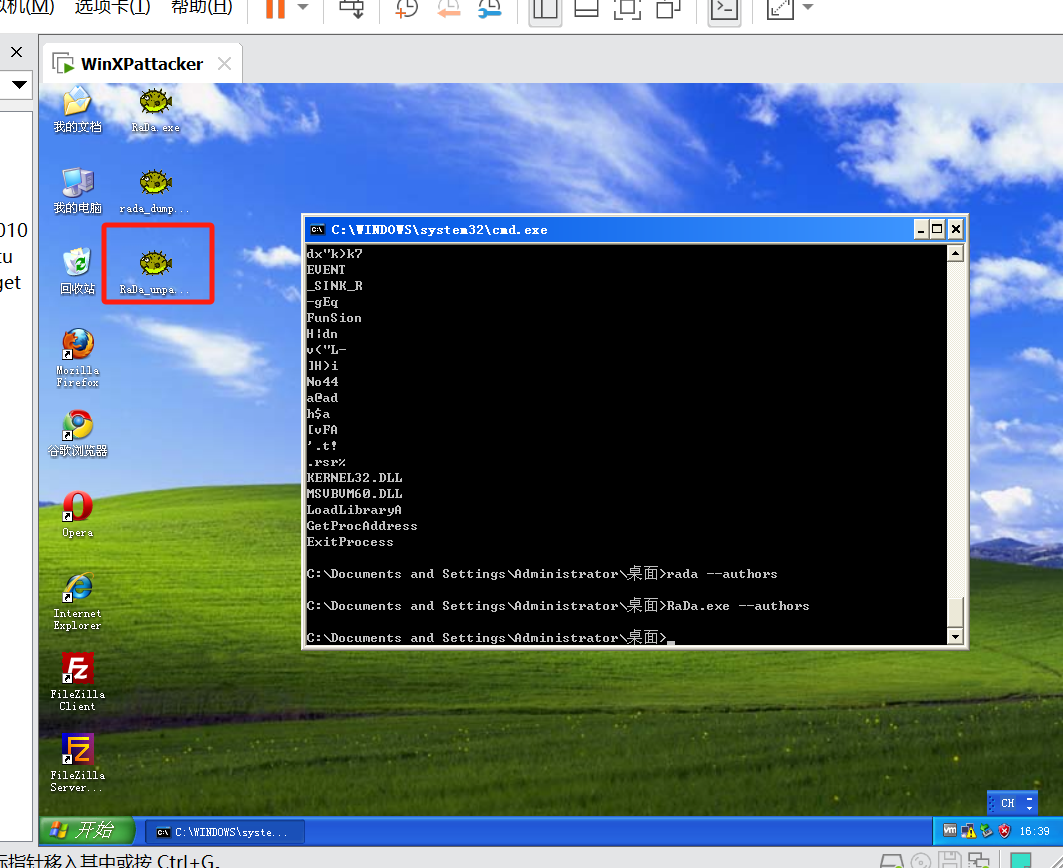The image size is (1063, 868).
Task: Open the 谷歌浏览器 Chrome shortcut
Action: point(77,434)
